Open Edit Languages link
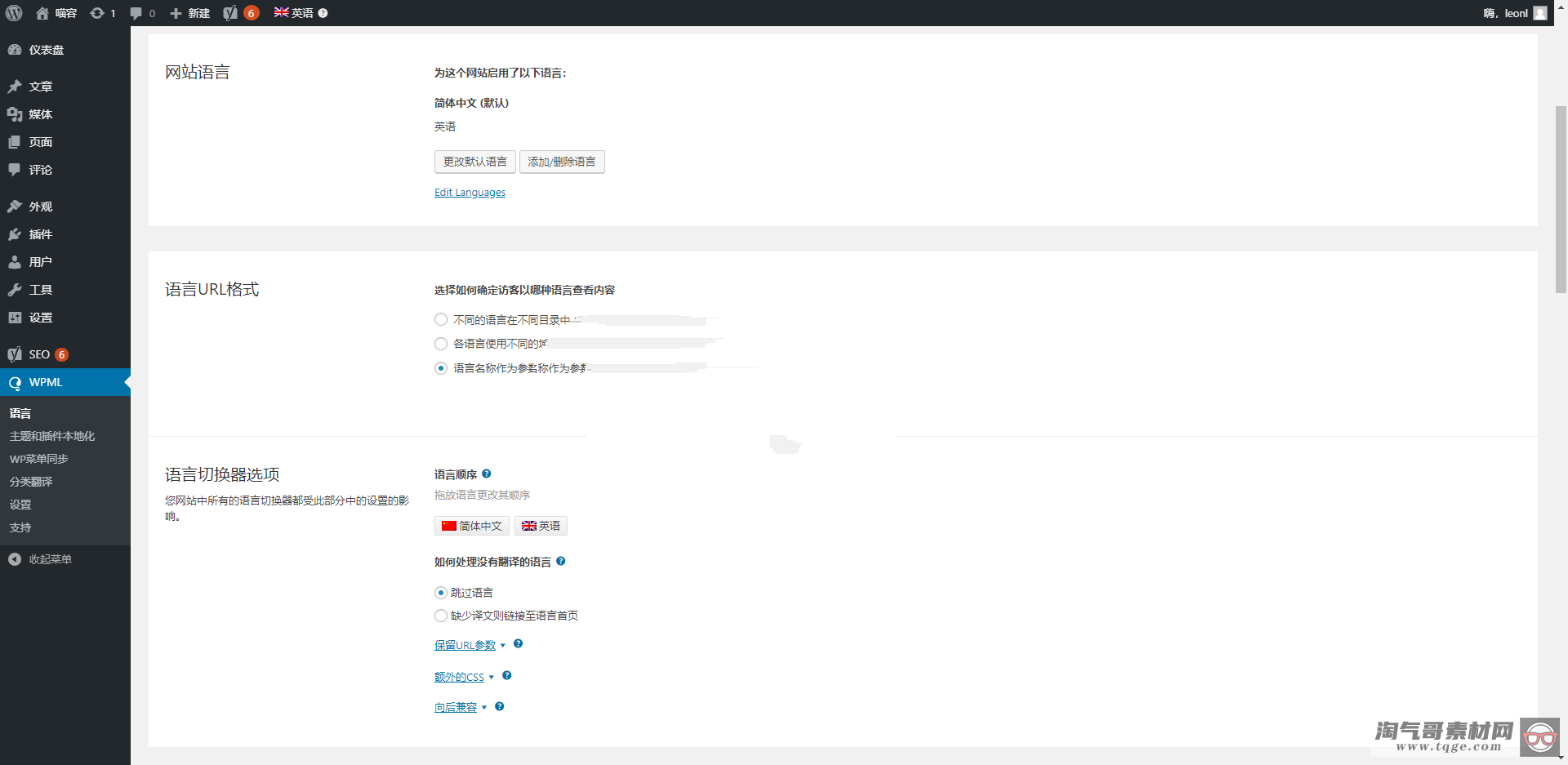Image resolution: width=1568 pixels, height=765 pixels. click(x=470, y=193)
